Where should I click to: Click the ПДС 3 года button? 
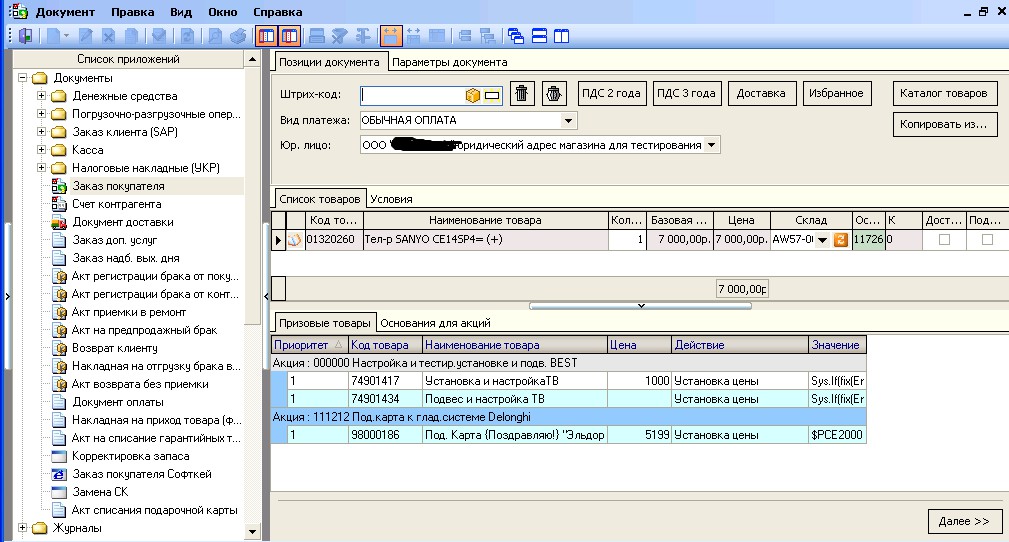tap(687, 93)
